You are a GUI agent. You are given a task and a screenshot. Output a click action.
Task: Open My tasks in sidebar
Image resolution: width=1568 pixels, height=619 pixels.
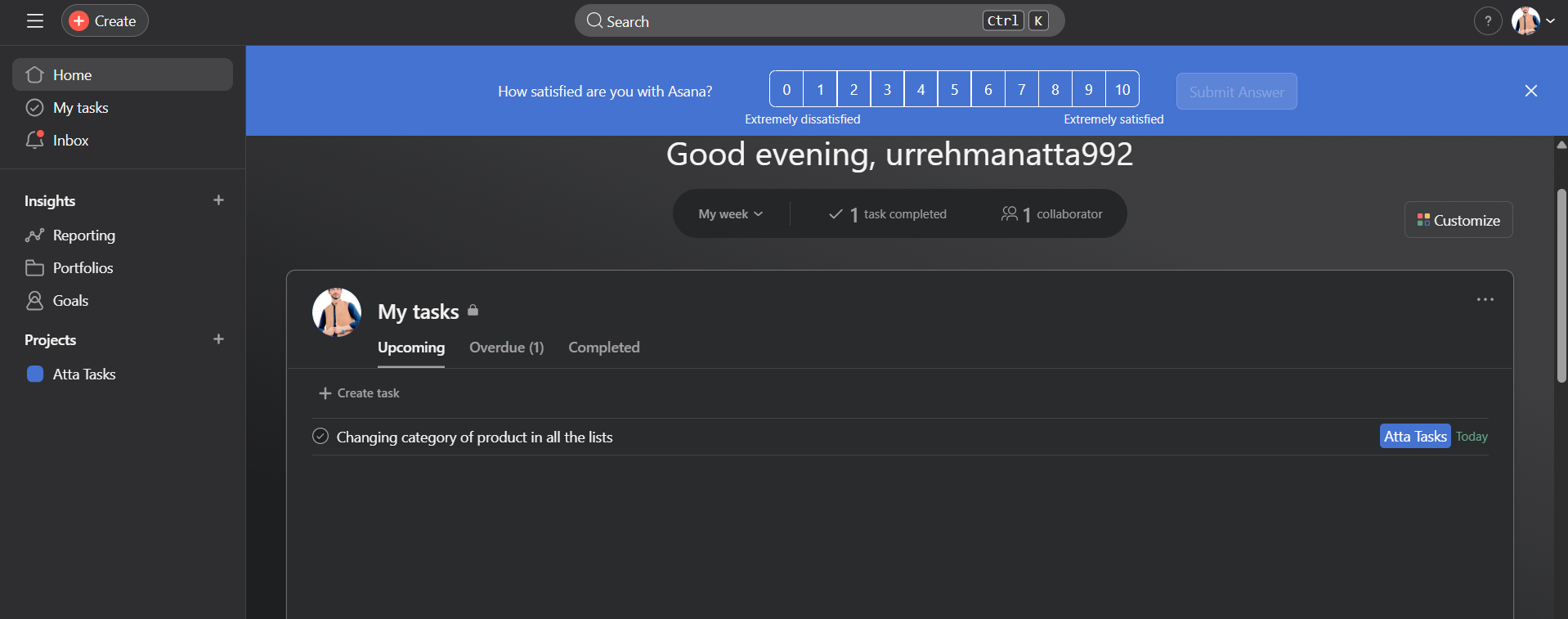[x=123, y=107]
